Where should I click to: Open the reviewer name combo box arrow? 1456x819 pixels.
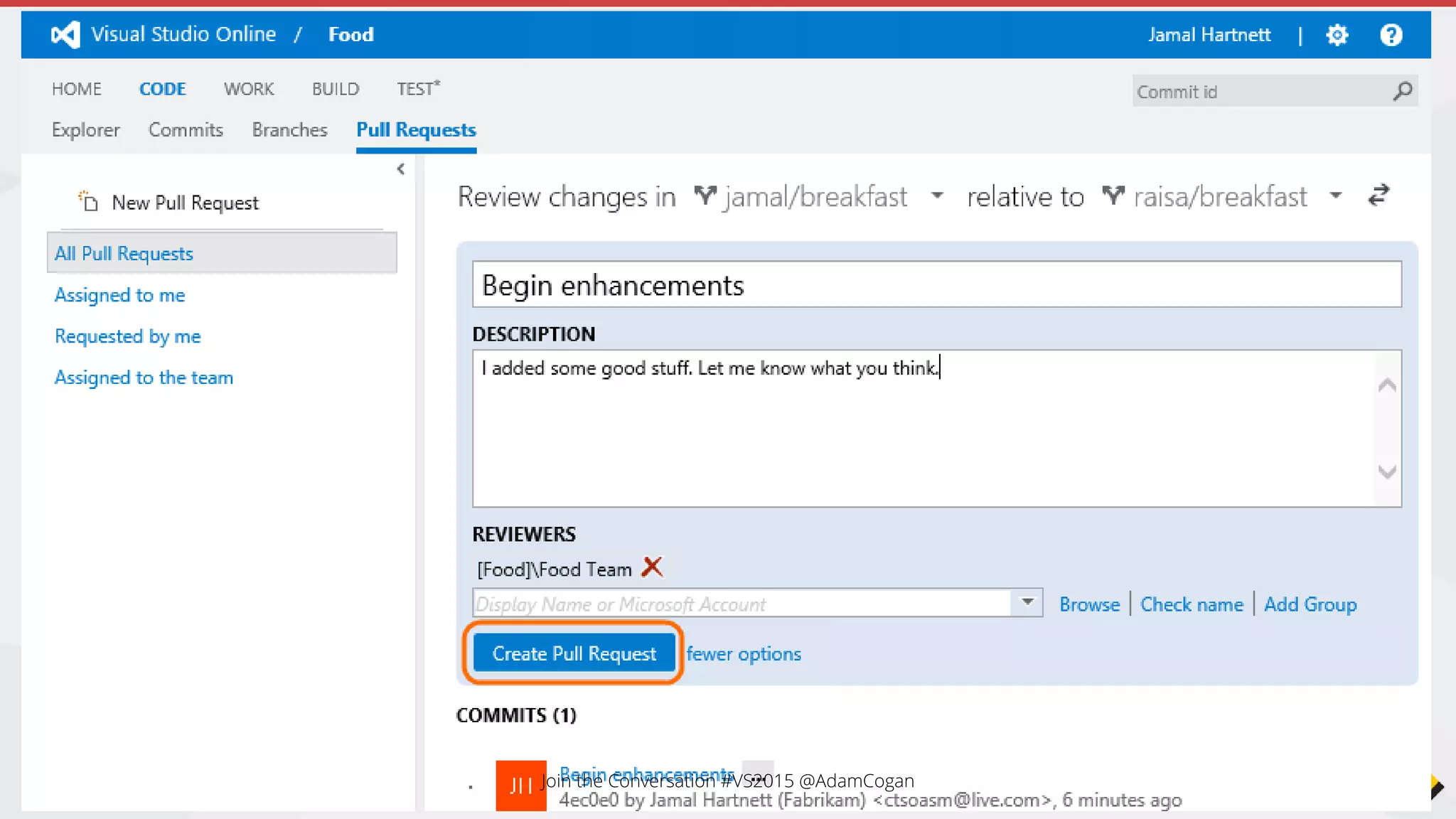point(1027,602)
